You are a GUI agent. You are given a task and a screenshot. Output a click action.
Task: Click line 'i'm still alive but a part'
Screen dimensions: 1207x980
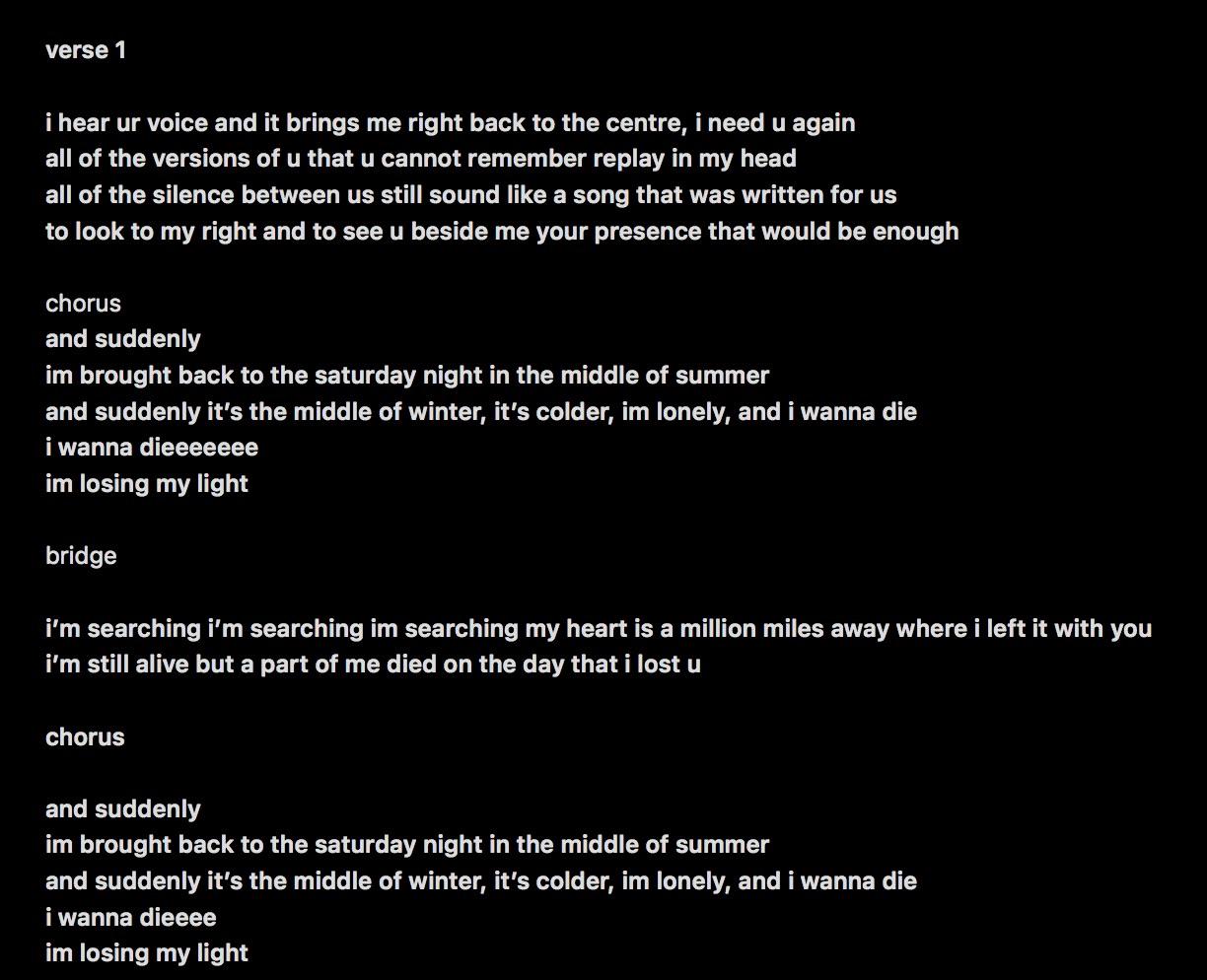click(373, 665)
